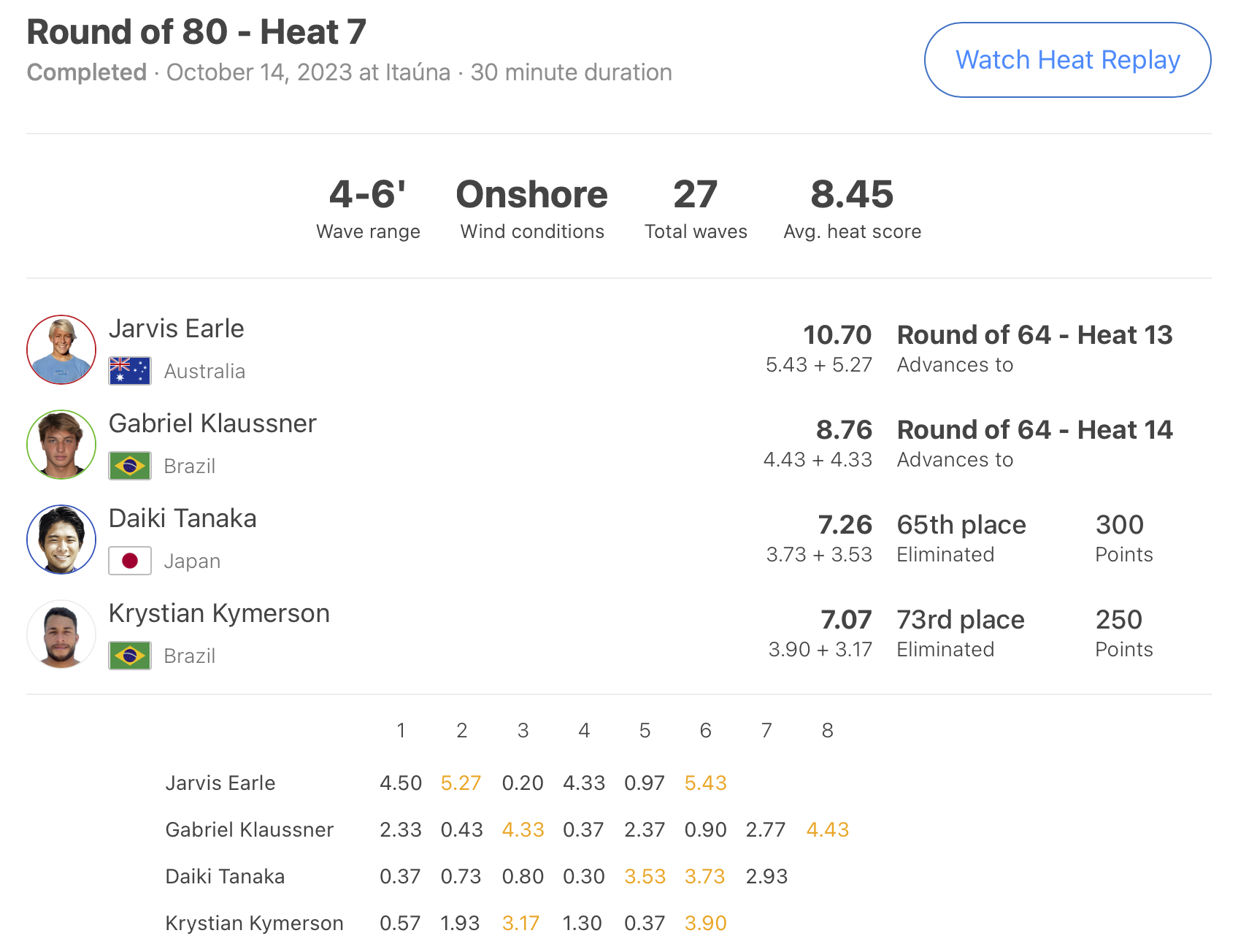Open the Gabriel Klaussner athlete name link

point(212,423)
